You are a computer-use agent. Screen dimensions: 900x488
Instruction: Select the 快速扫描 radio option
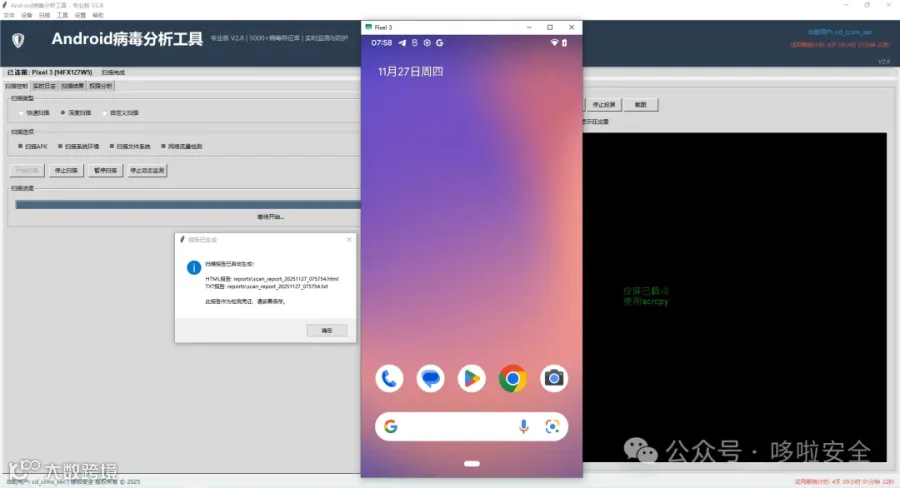(35, 113)
